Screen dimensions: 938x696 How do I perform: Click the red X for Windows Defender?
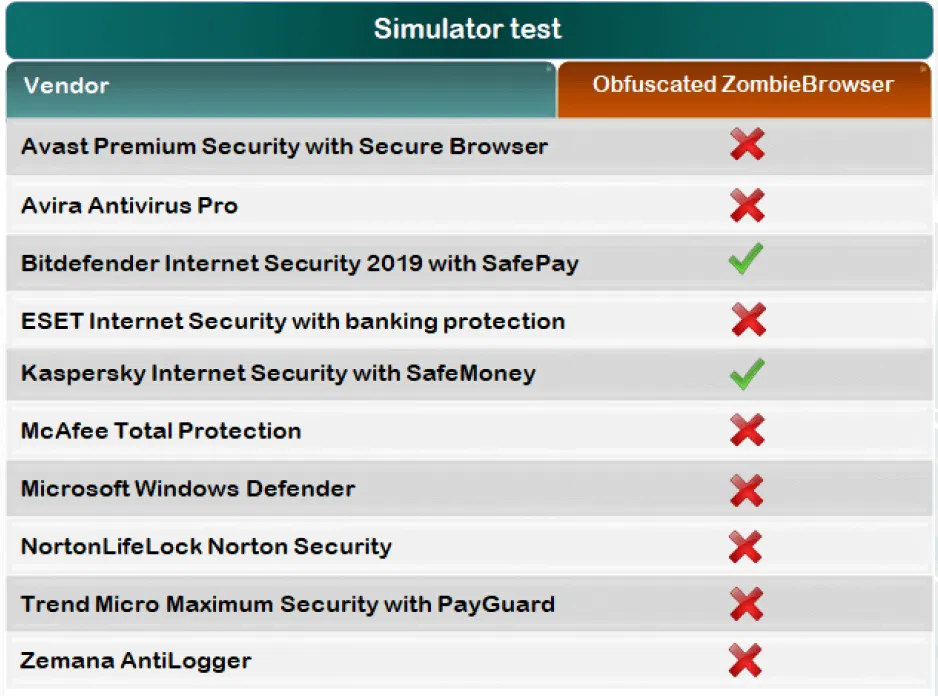(x=747, y=490)
